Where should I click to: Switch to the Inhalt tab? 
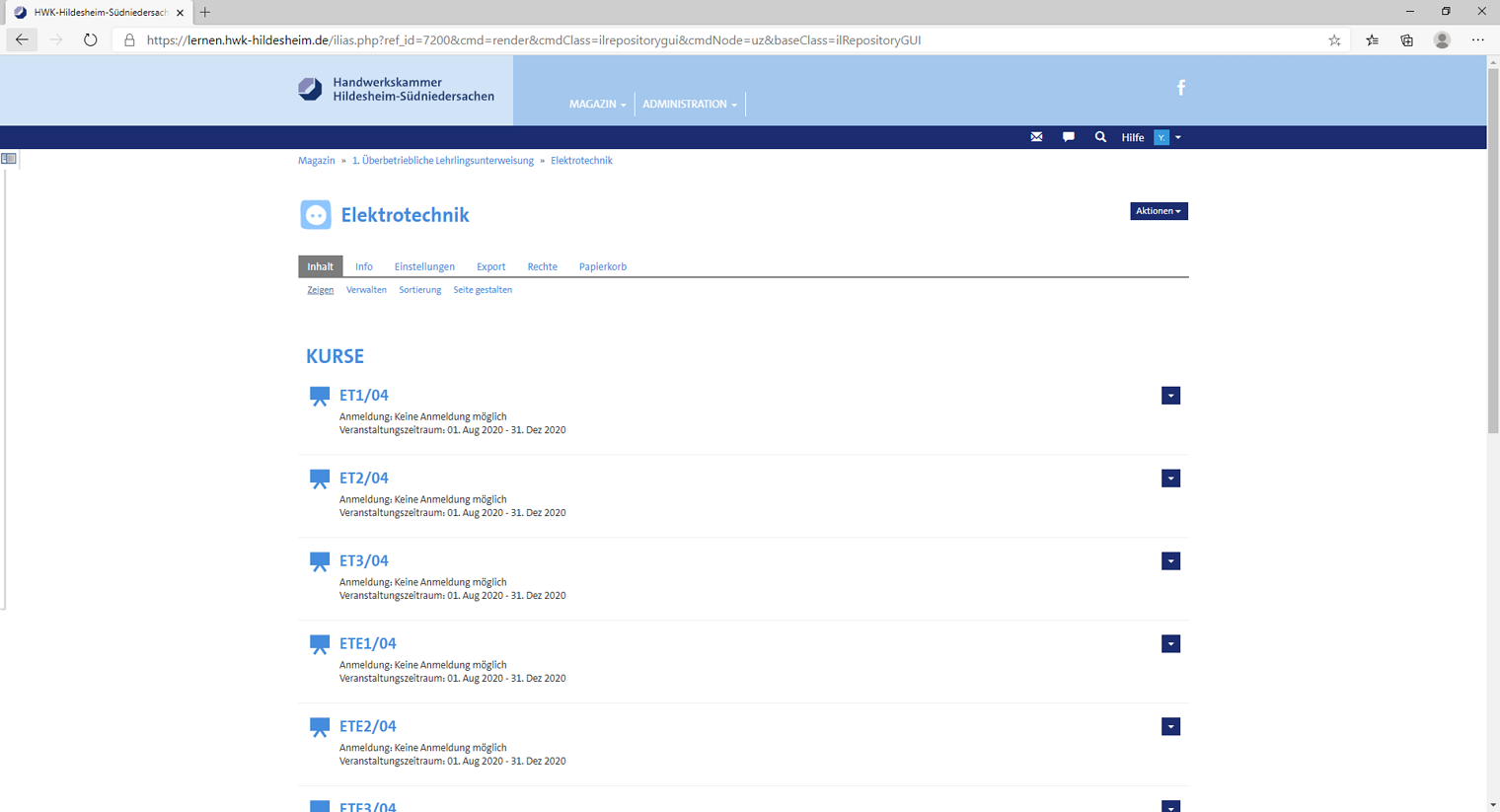(320, 266)
